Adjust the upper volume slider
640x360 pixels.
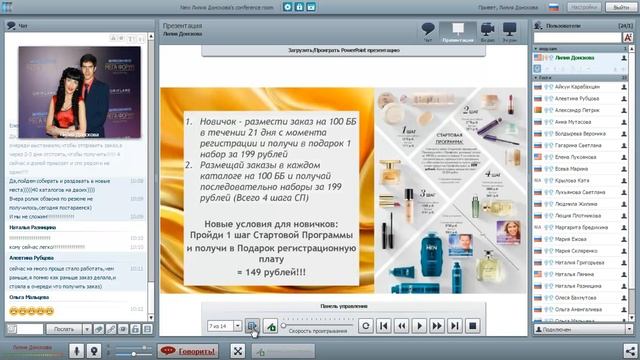pyautogui.click(x=144, y=348)
